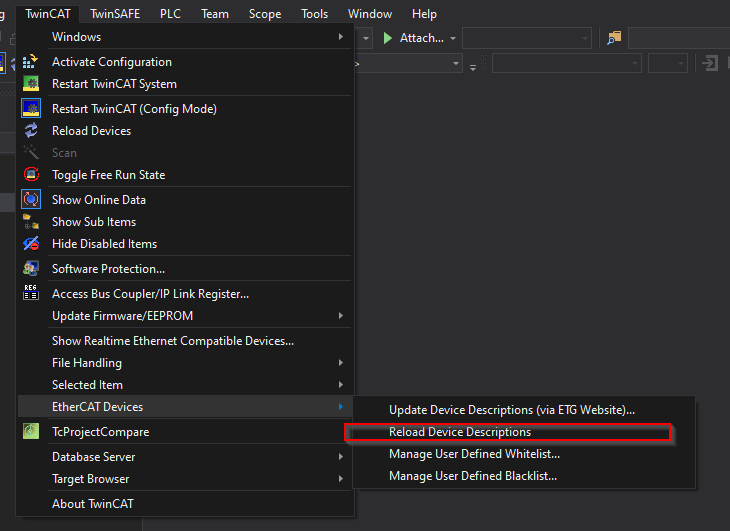
Task: Launch TcProjectCompare
Action: click(x=185, y=431)
